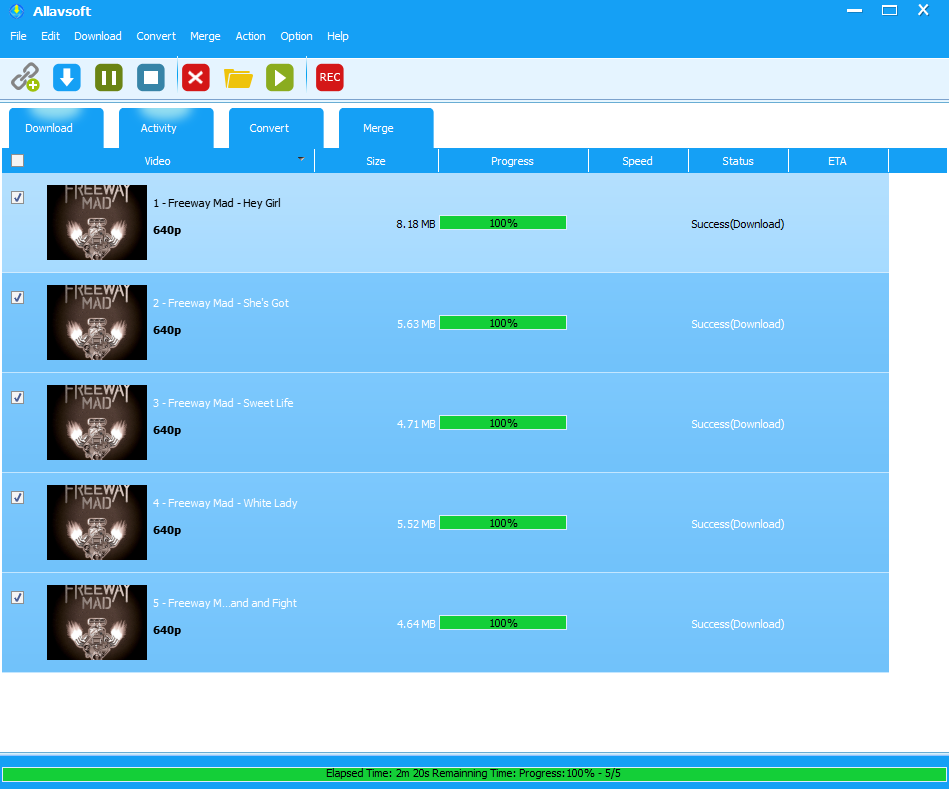Screen dimensions: 949x789
Task: Uncheck the White Lady row checkbox
Action: coord(18,497)
